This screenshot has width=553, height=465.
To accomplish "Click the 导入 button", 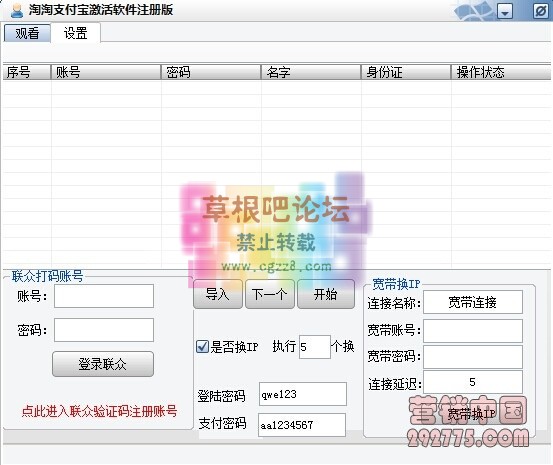I will (218, 294).
